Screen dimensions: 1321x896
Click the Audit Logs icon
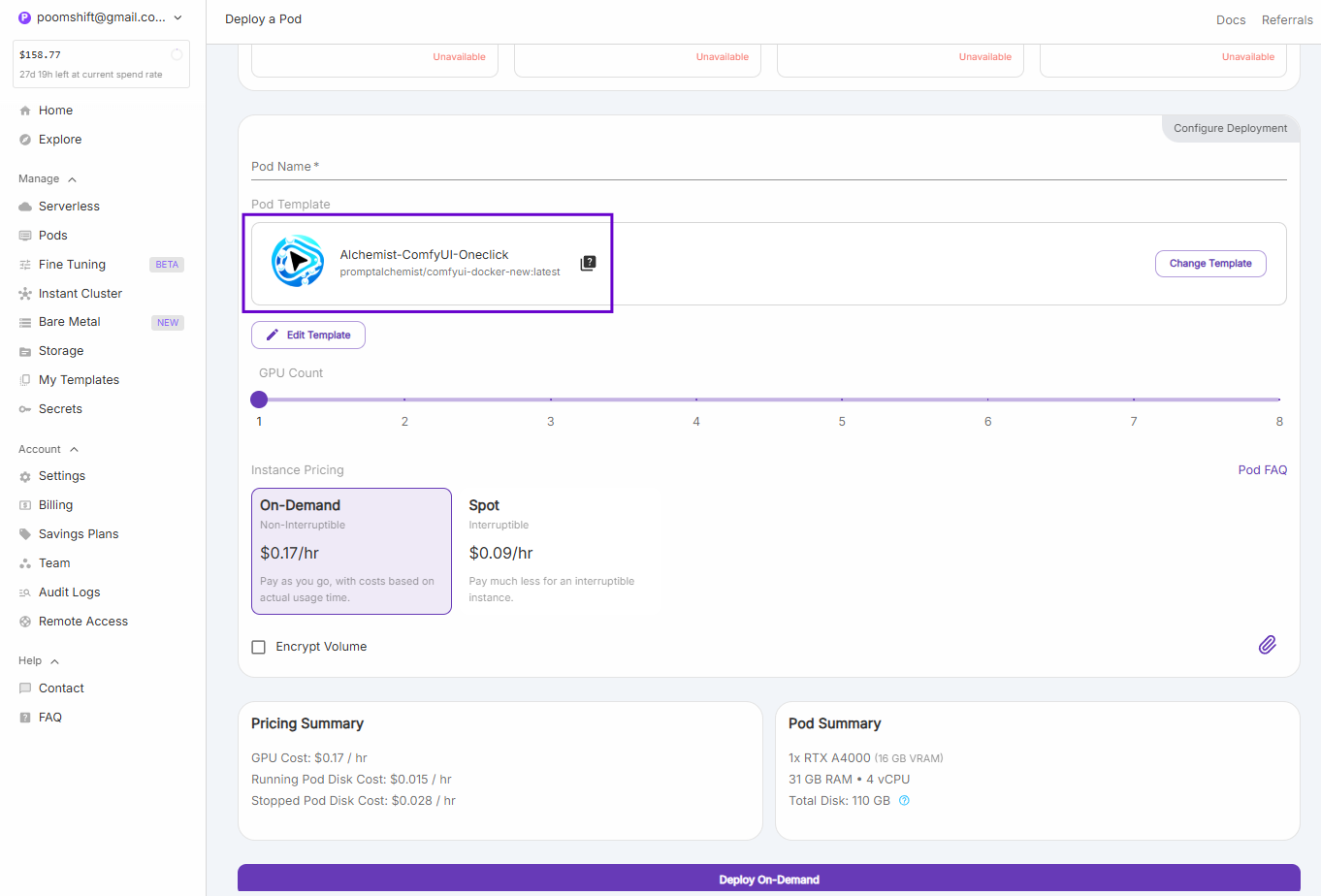tap(25, 592)
